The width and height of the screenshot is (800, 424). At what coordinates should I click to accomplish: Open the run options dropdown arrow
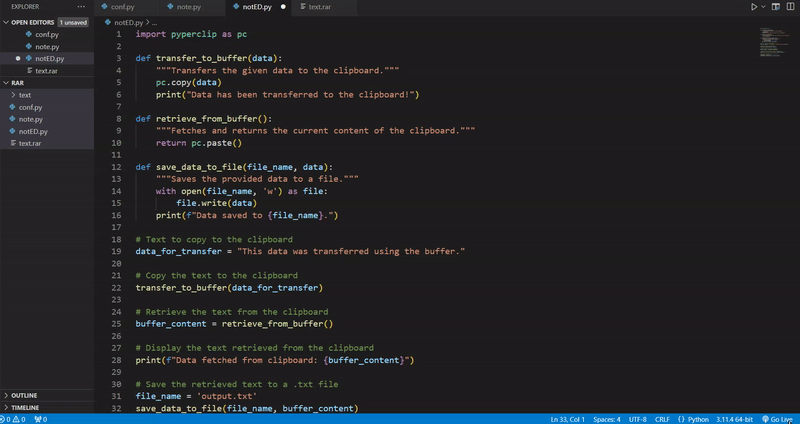tap(765, 7)
